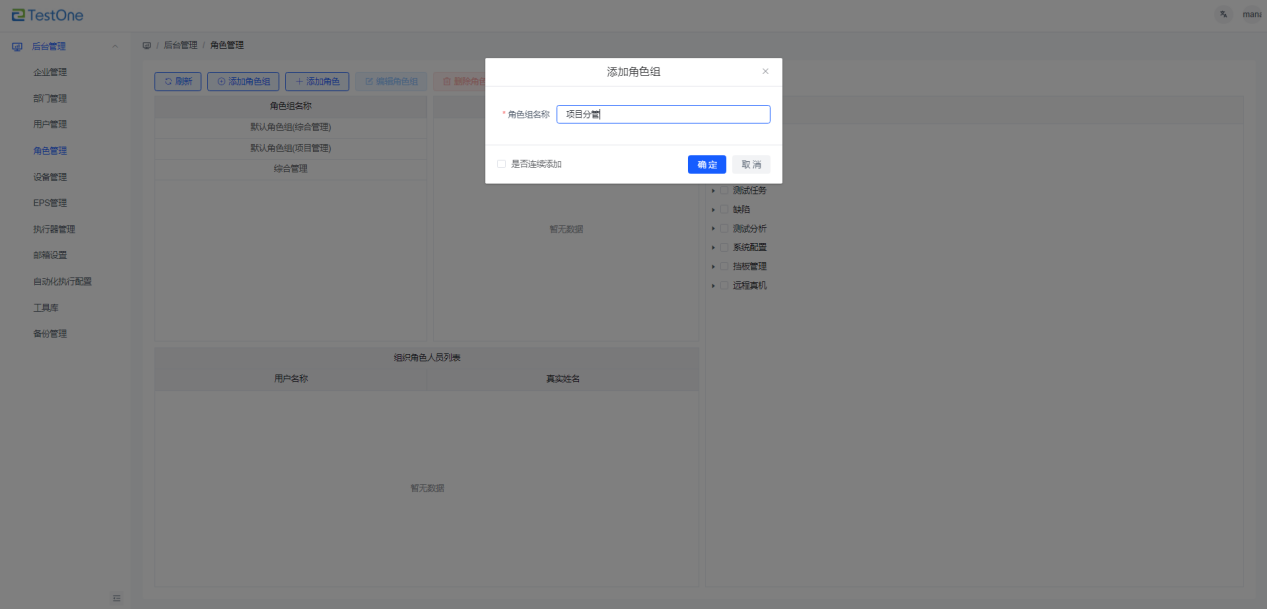
Task: Open 用户管理 in the sidebar
Action: 50,124
